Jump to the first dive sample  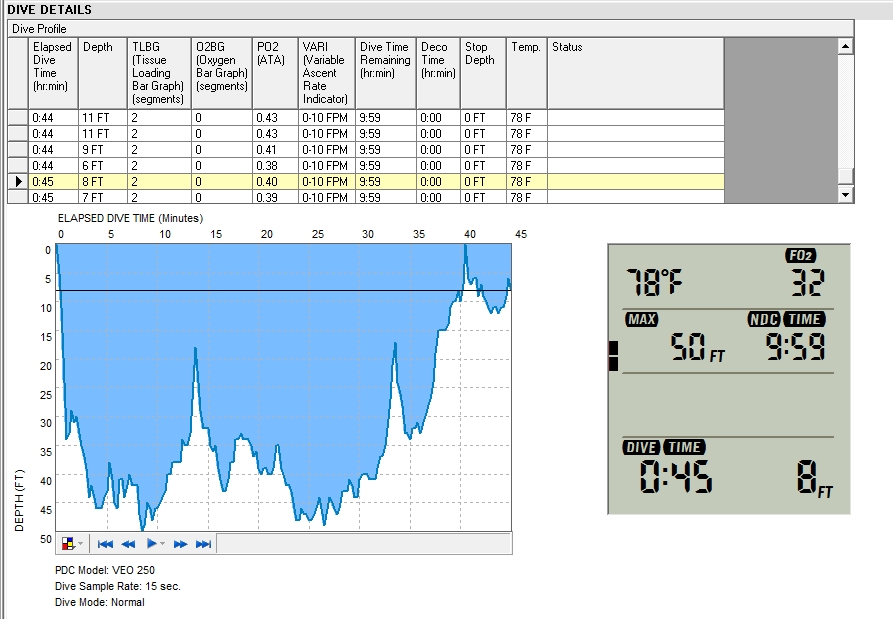click(105, 544)
